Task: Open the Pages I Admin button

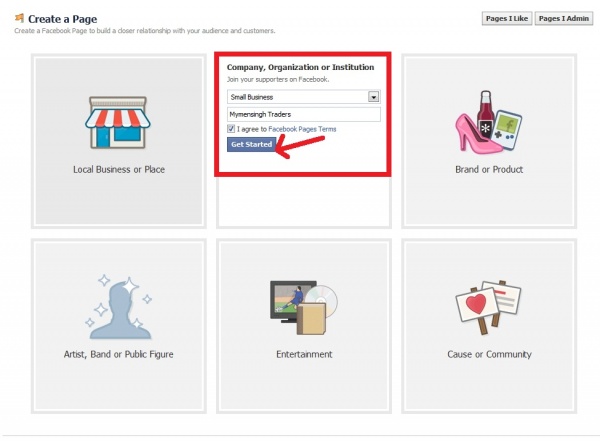Action: (x=564, y=18)
